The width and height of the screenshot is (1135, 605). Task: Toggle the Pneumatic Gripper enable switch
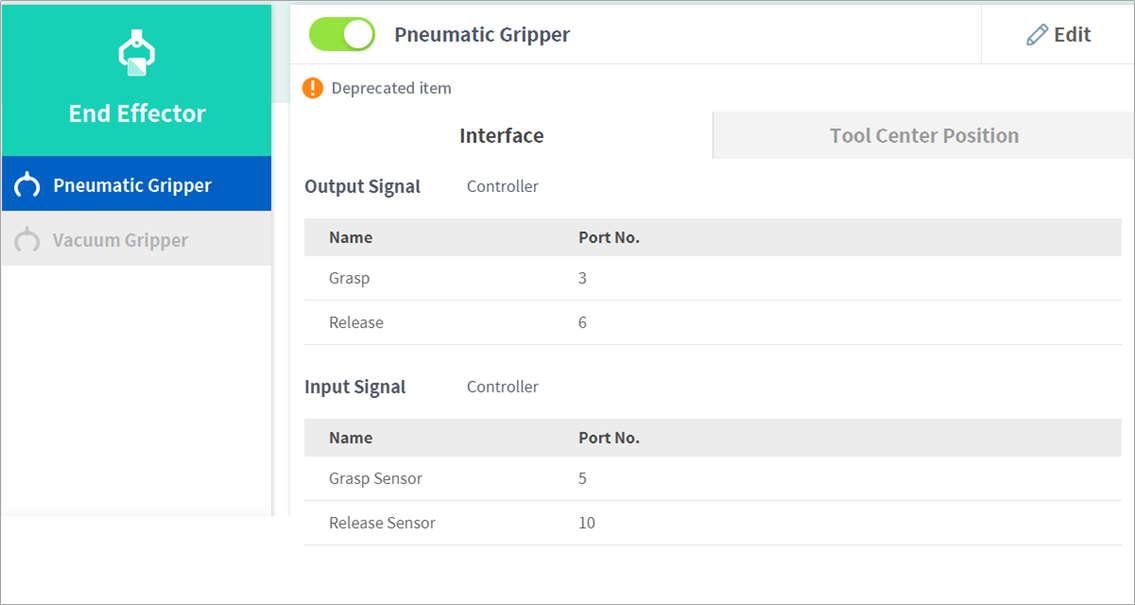pos(342,35)
